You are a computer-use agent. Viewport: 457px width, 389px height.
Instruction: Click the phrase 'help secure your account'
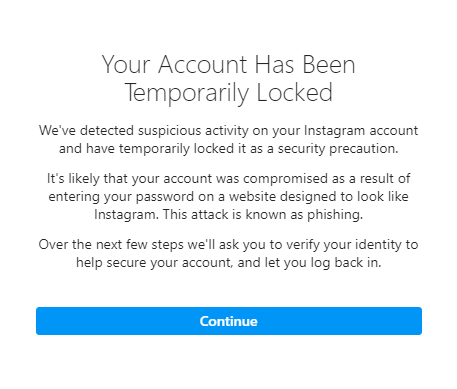154,263
